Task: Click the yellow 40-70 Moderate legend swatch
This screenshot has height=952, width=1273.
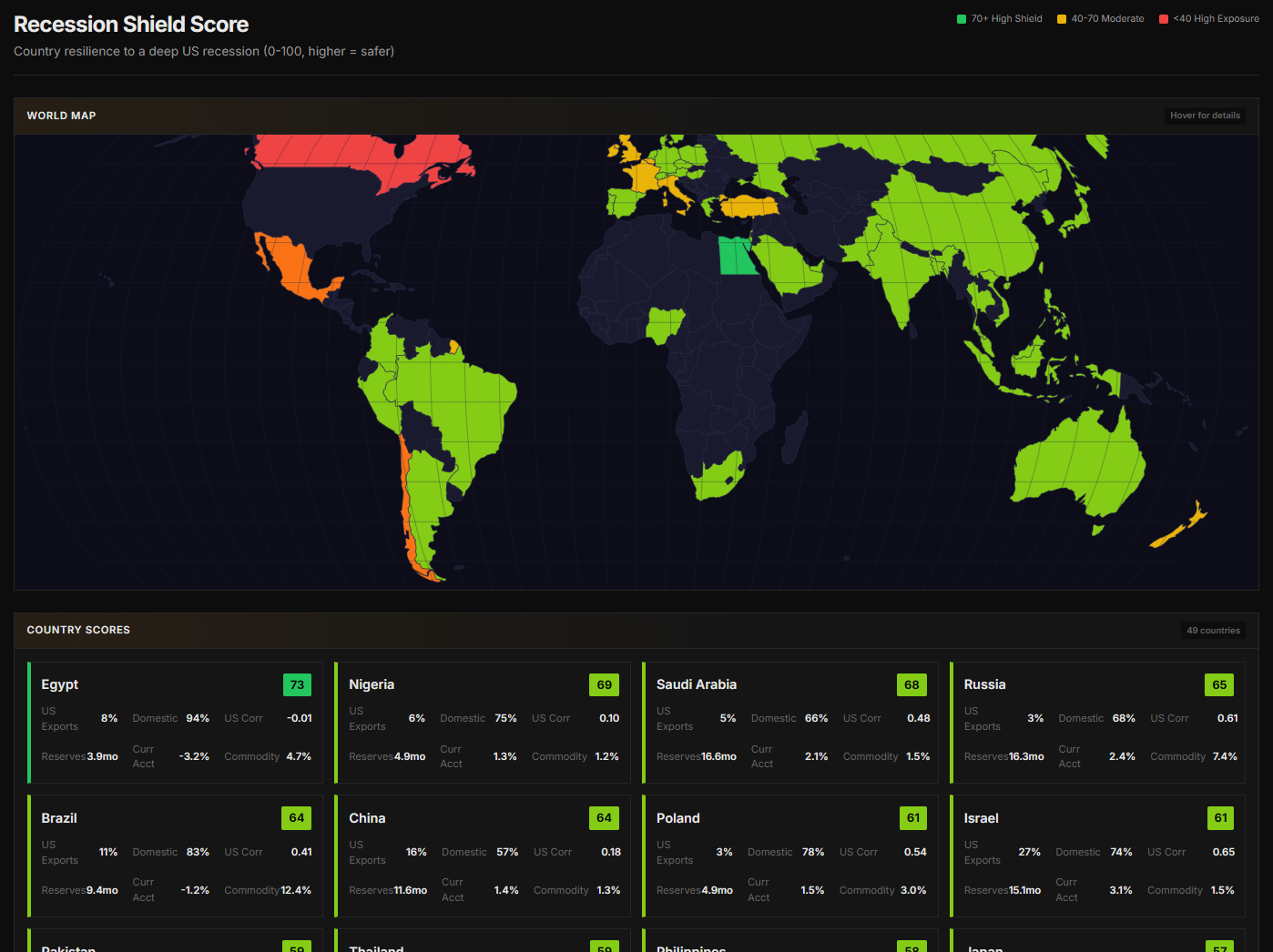Action: [1062, 19]
